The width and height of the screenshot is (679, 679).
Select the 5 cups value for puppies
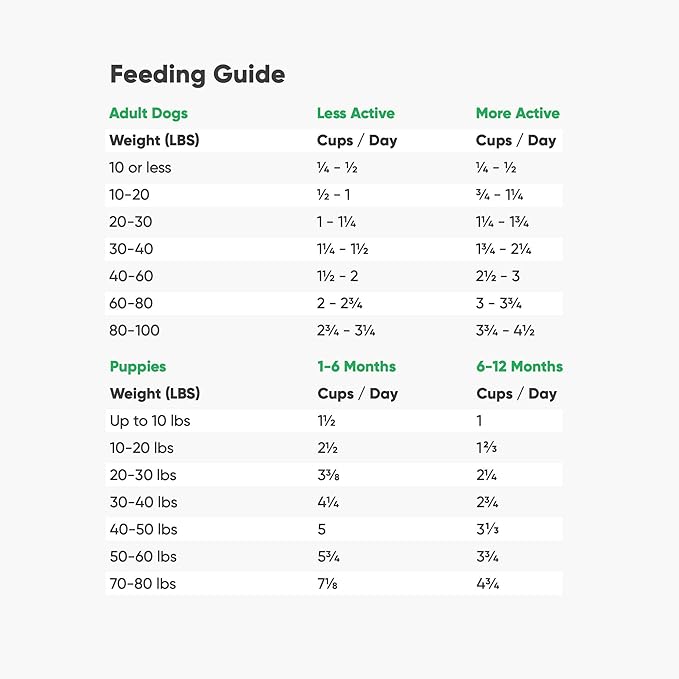tap(321, 529)
